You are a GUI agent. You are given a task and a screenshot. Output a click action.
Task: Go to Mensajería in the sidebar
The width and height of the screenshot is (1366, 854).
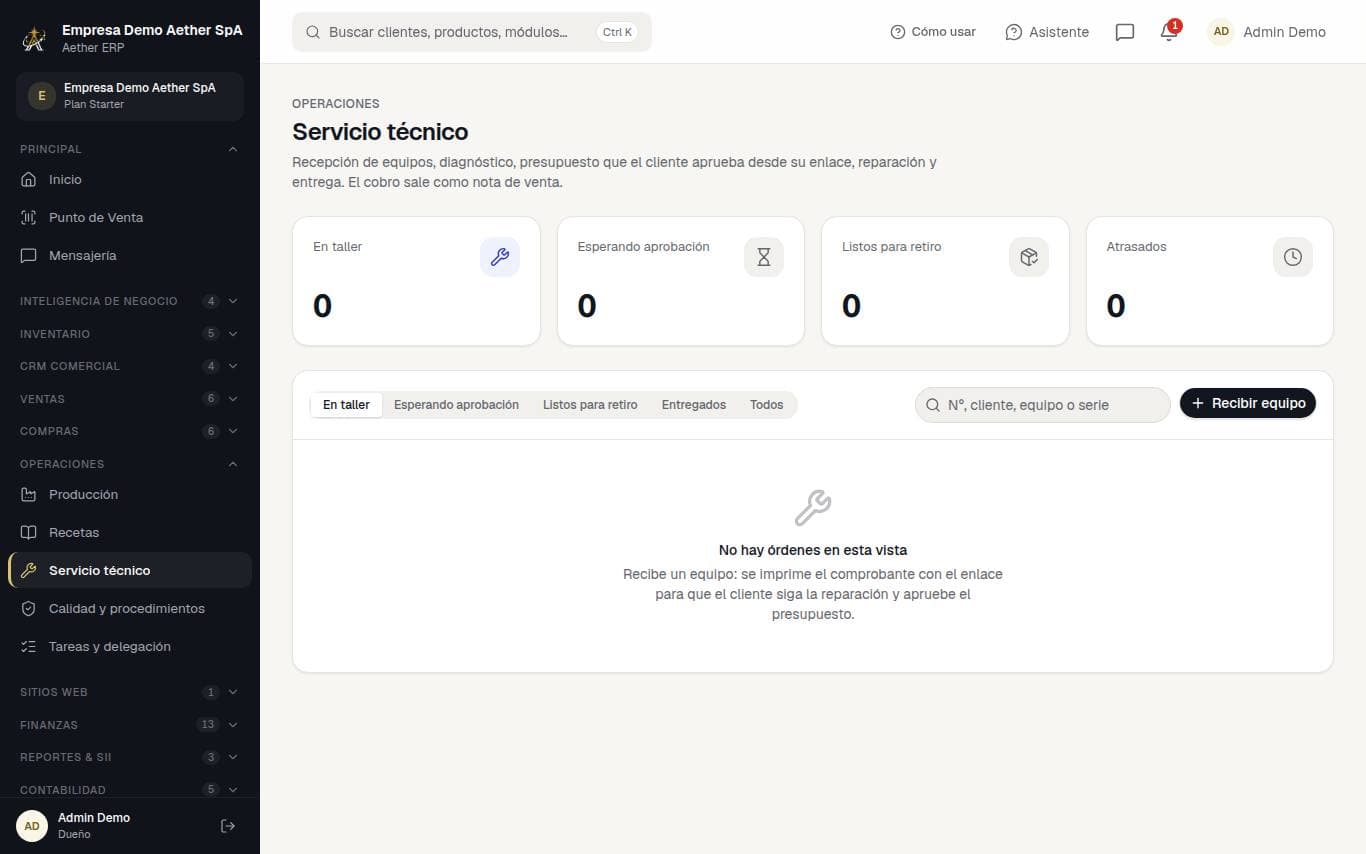click(x=130, y=256)
